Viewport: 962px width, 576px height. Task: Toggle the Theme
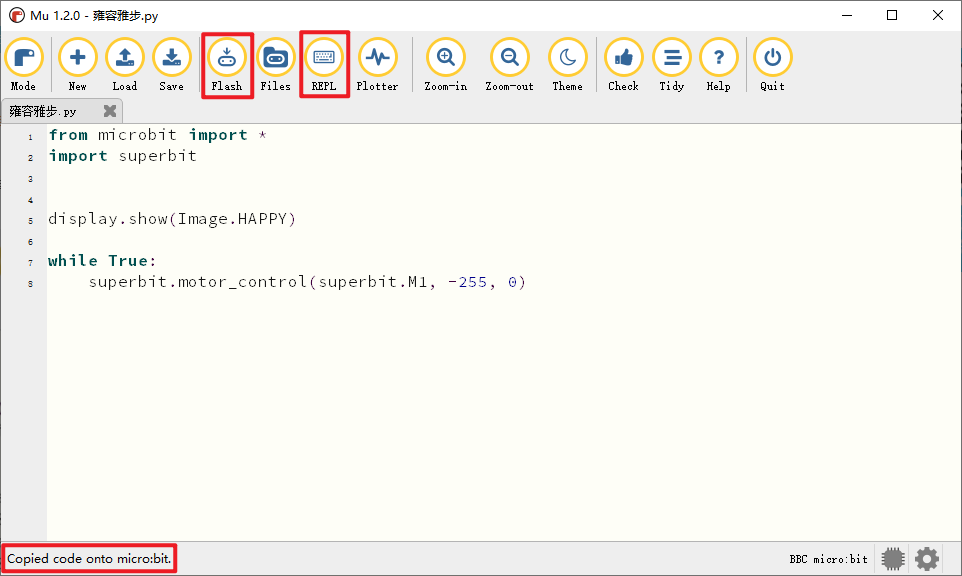click(x=568, y=65)
